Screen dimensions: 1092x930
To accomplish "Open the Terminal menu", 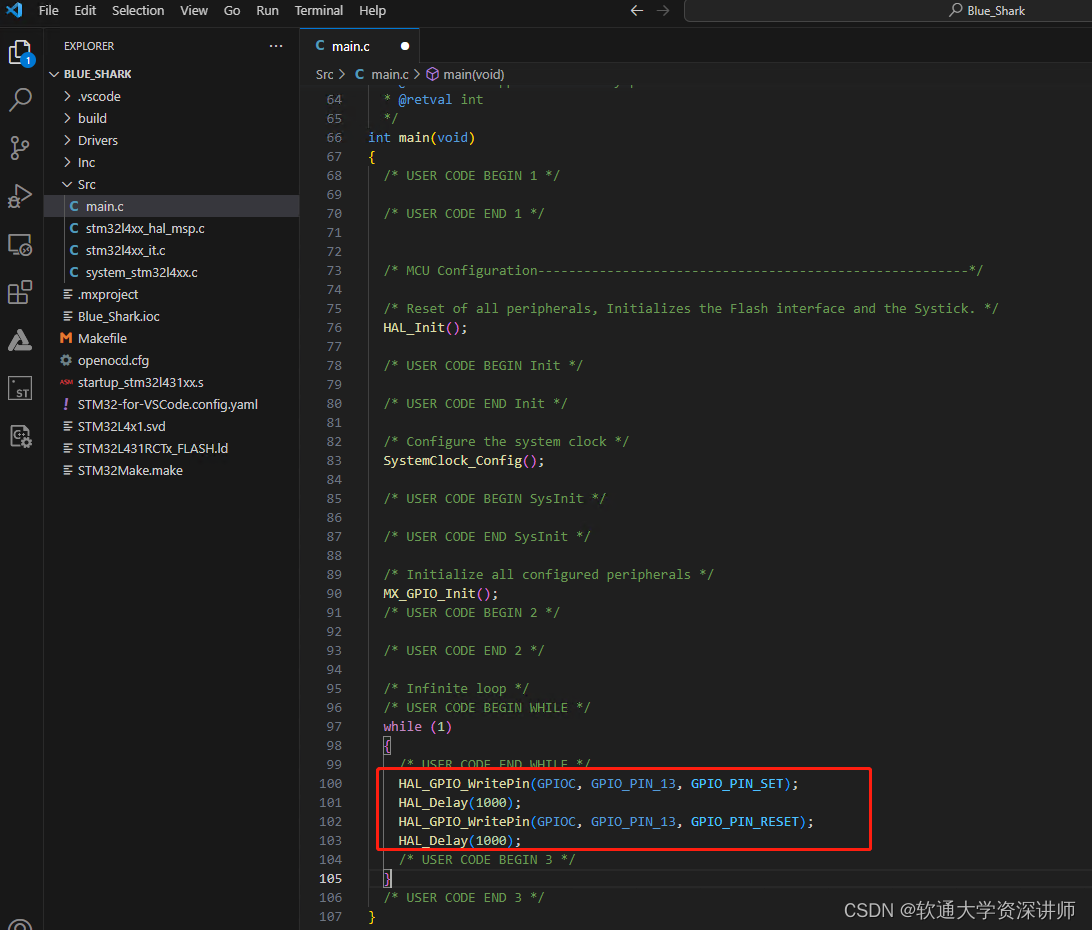I will coord(318,10).
